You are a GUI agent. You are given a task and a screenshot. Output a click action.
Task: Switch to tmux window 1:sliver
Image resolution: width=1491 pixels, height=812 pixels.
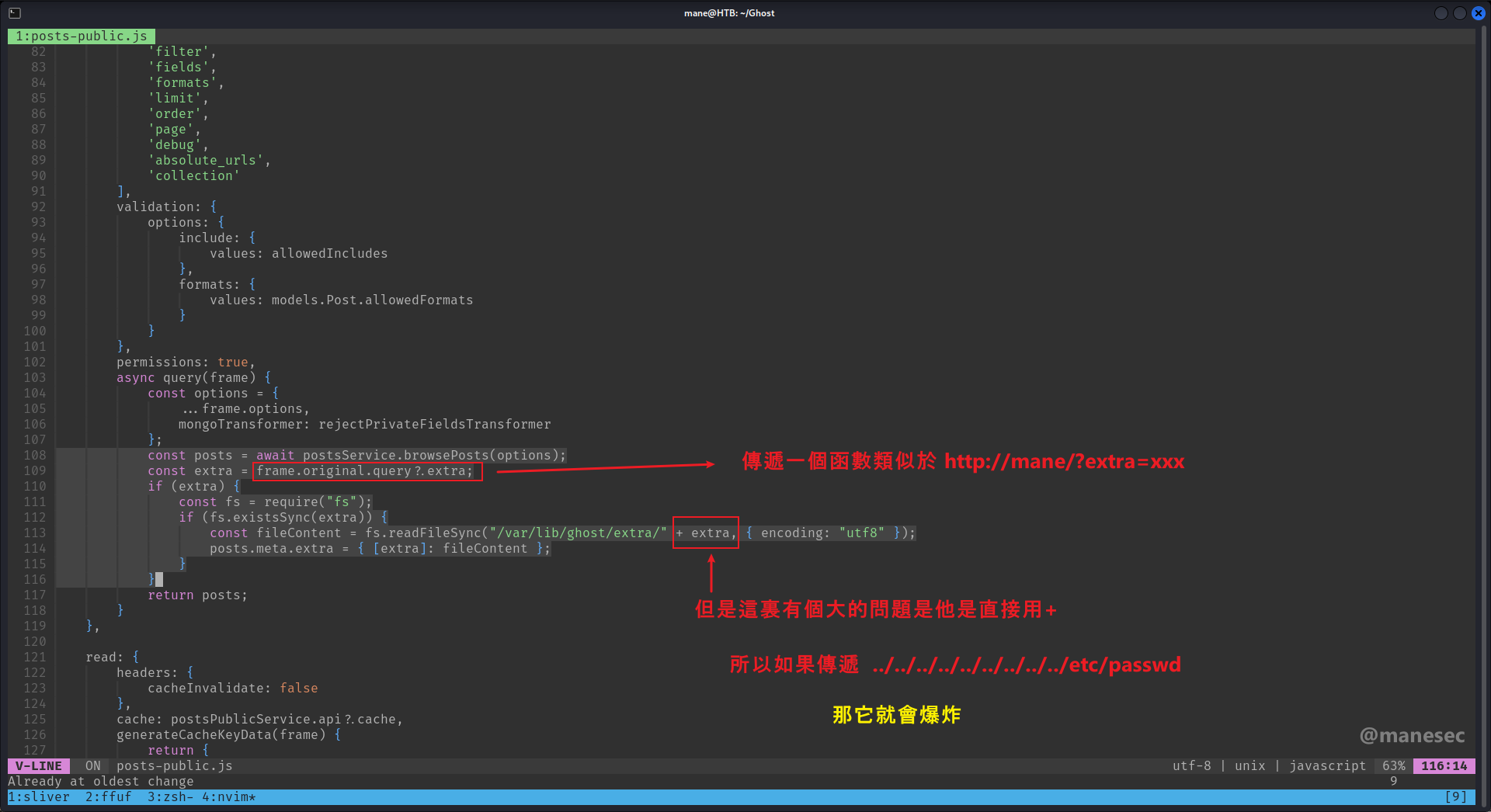coord(39,796)
